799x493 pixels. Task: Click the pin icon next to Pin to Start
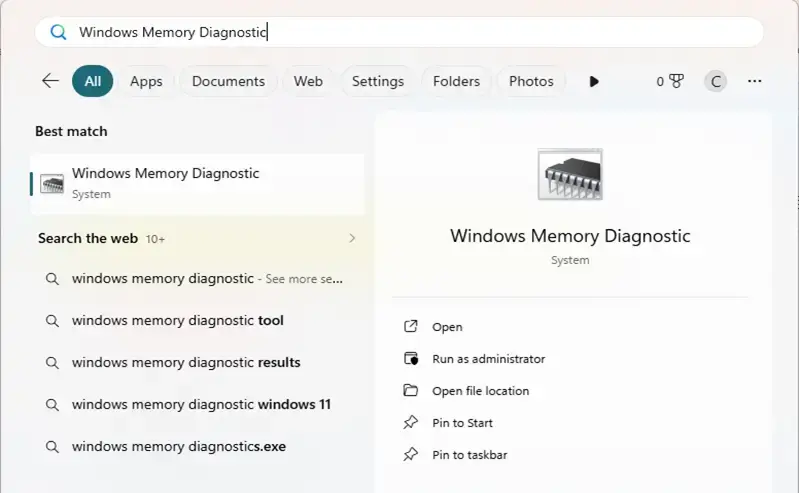[x=411, y=422]
